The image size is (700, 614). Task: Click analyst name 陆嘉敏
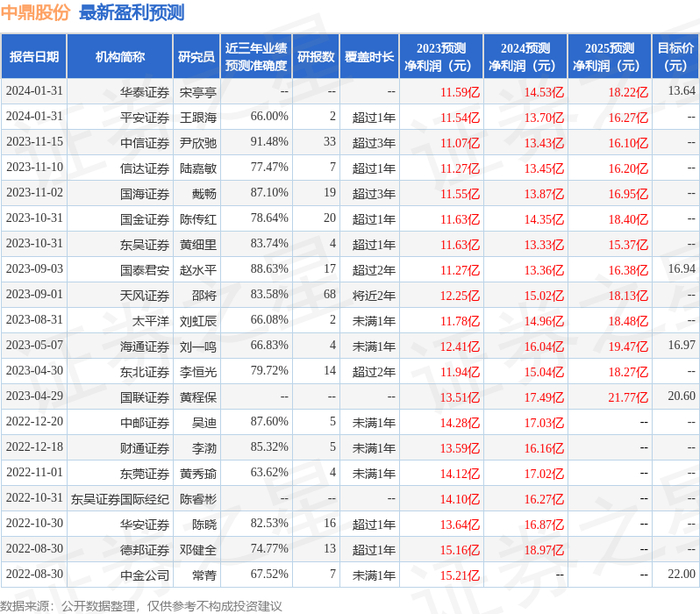[x=198, y=168]
